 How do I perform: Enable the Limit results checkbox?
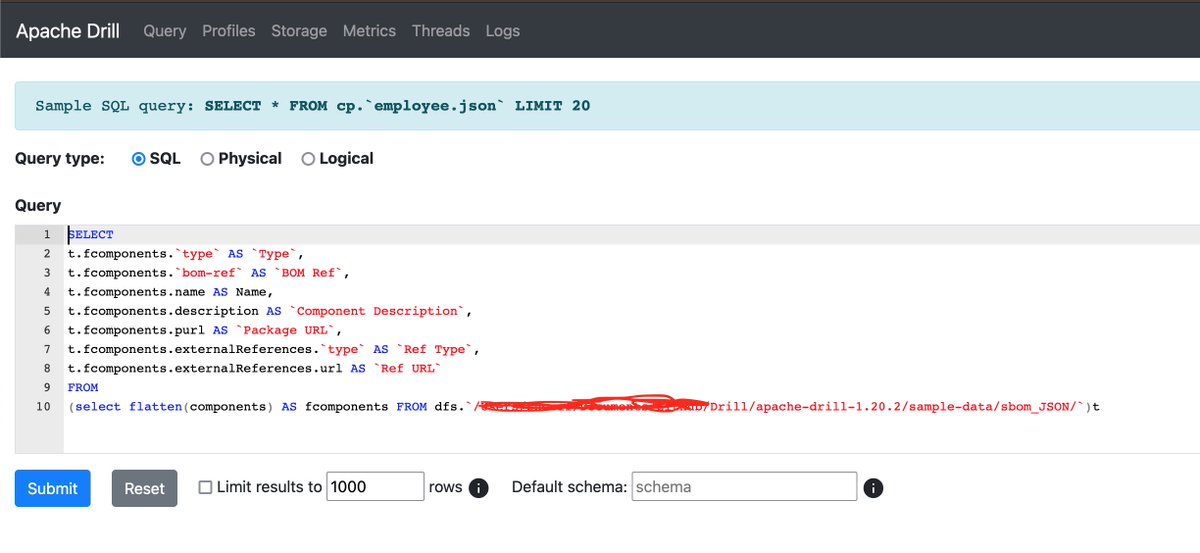click(x=205, y=487)
